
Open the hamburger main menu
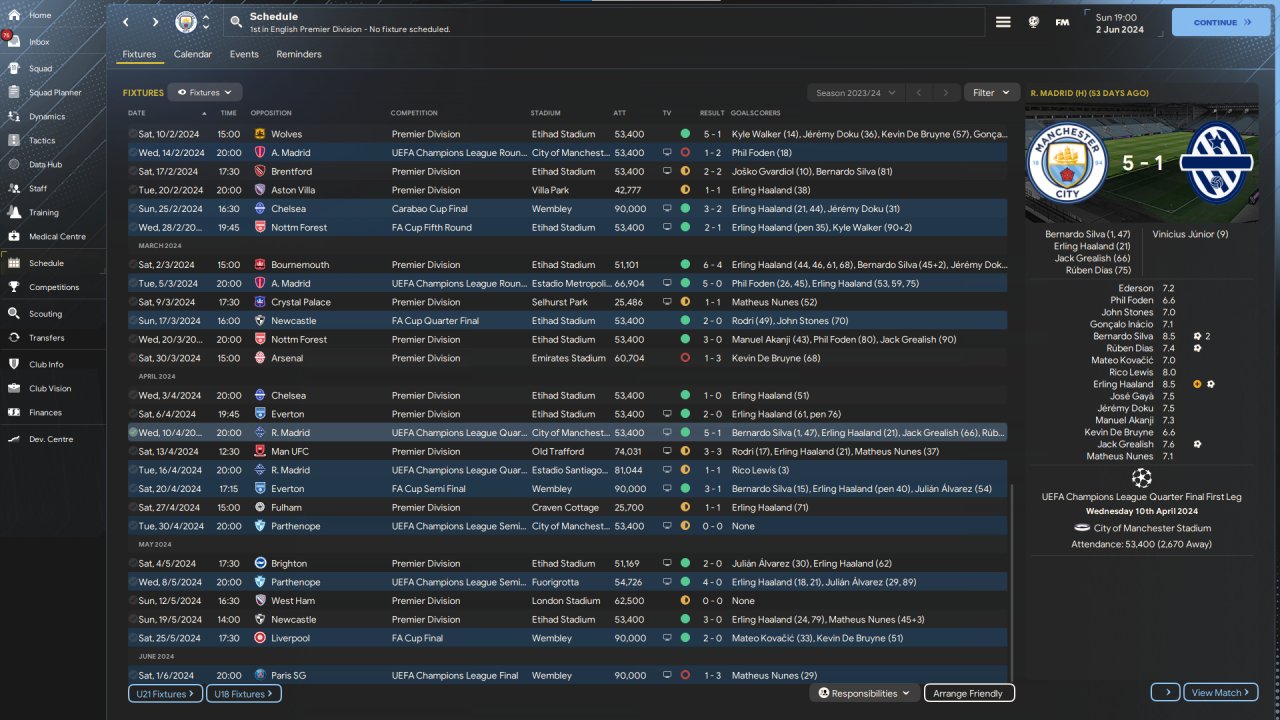click(x=1003, y=22)
